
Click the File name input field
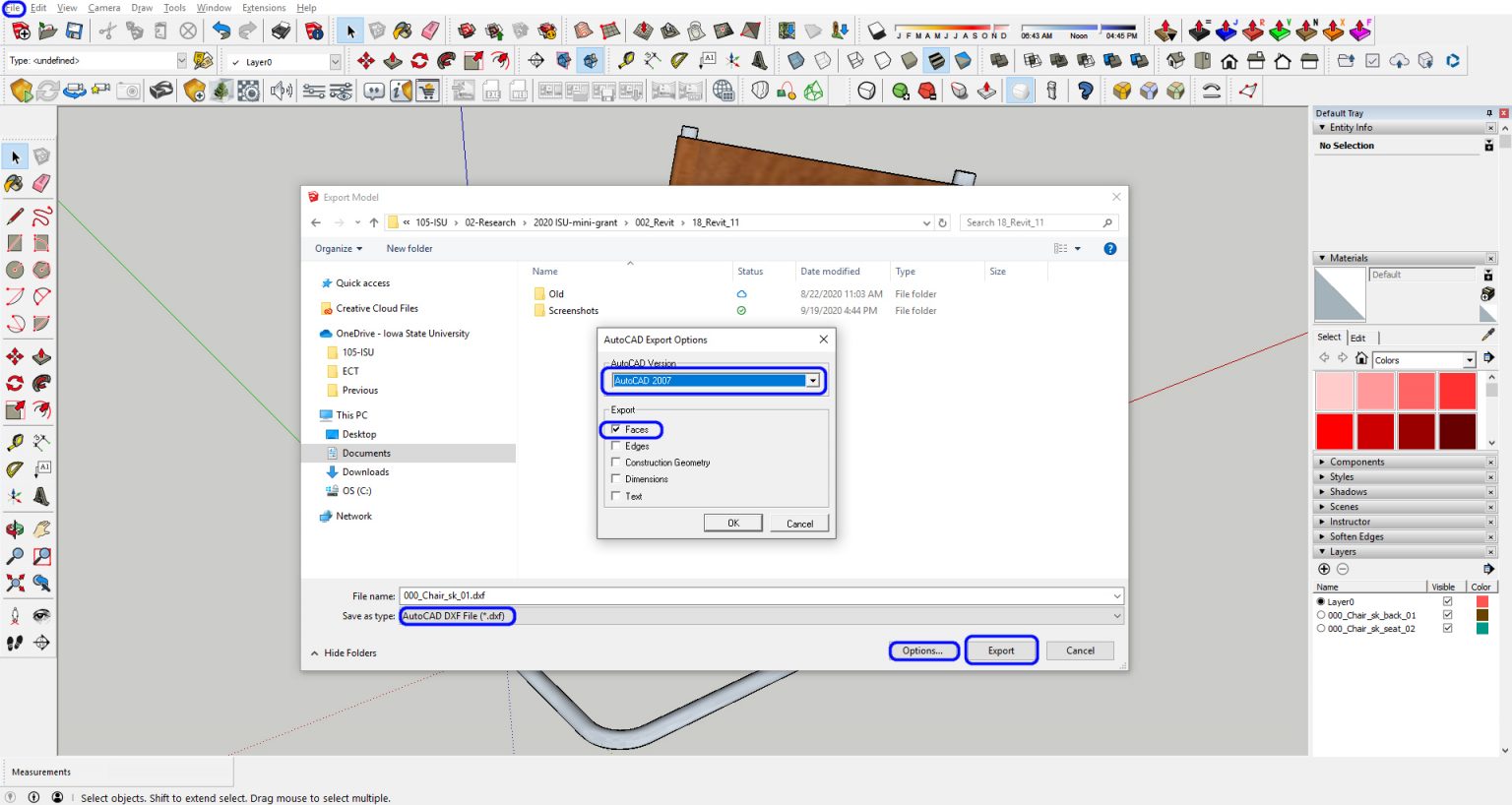[760, 596]
